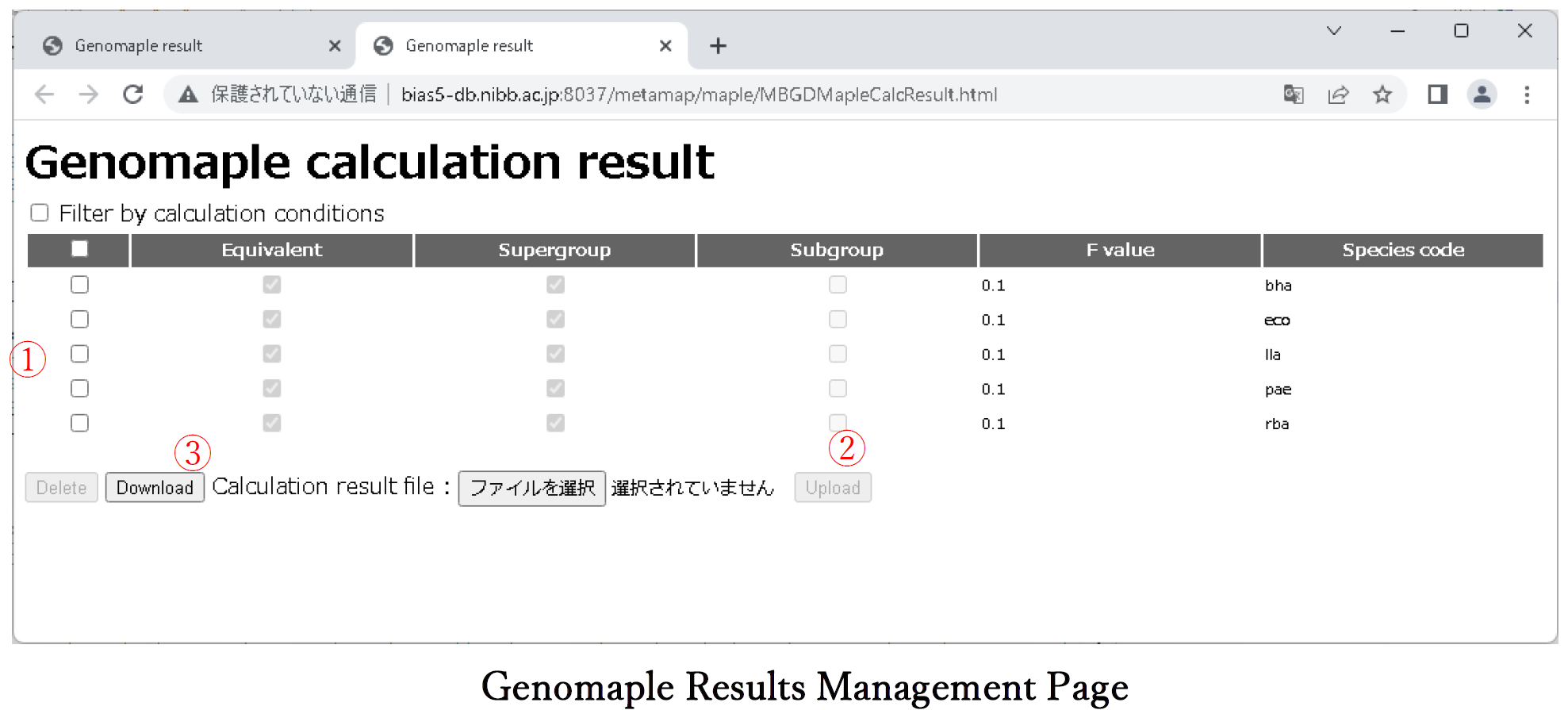1568x710 pixels.
Task: Reload the Genomaple result page
Action: click(133, 95)
